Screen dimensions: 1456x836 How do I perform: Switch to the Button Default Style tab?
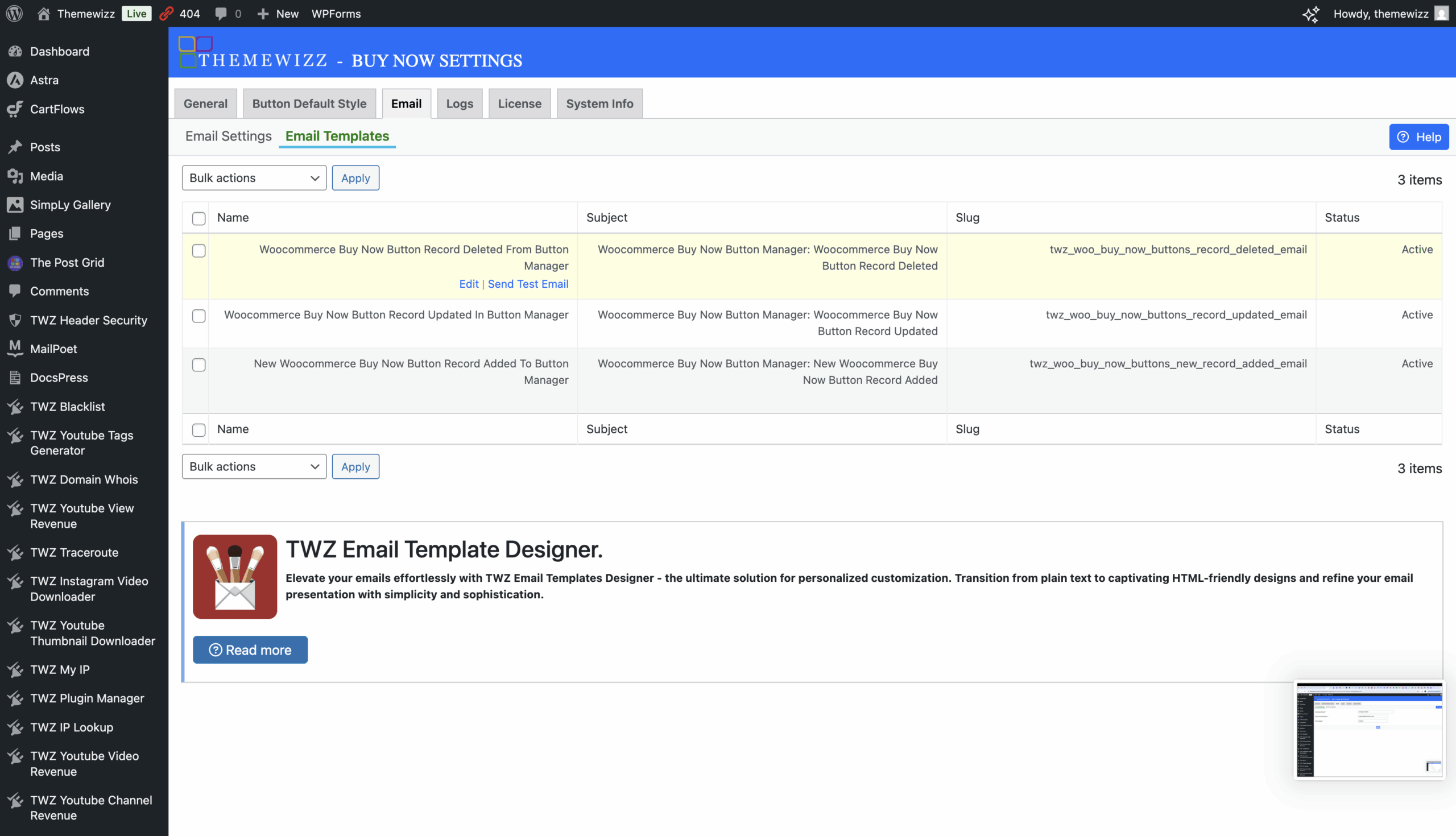point(309,104)
